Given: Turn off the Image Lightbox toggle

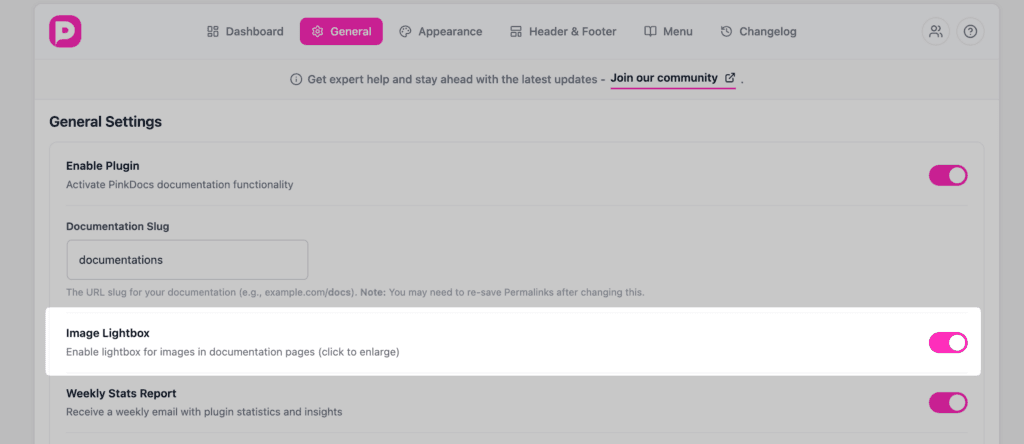Looking at the screenshot, I should coord(948,343).
